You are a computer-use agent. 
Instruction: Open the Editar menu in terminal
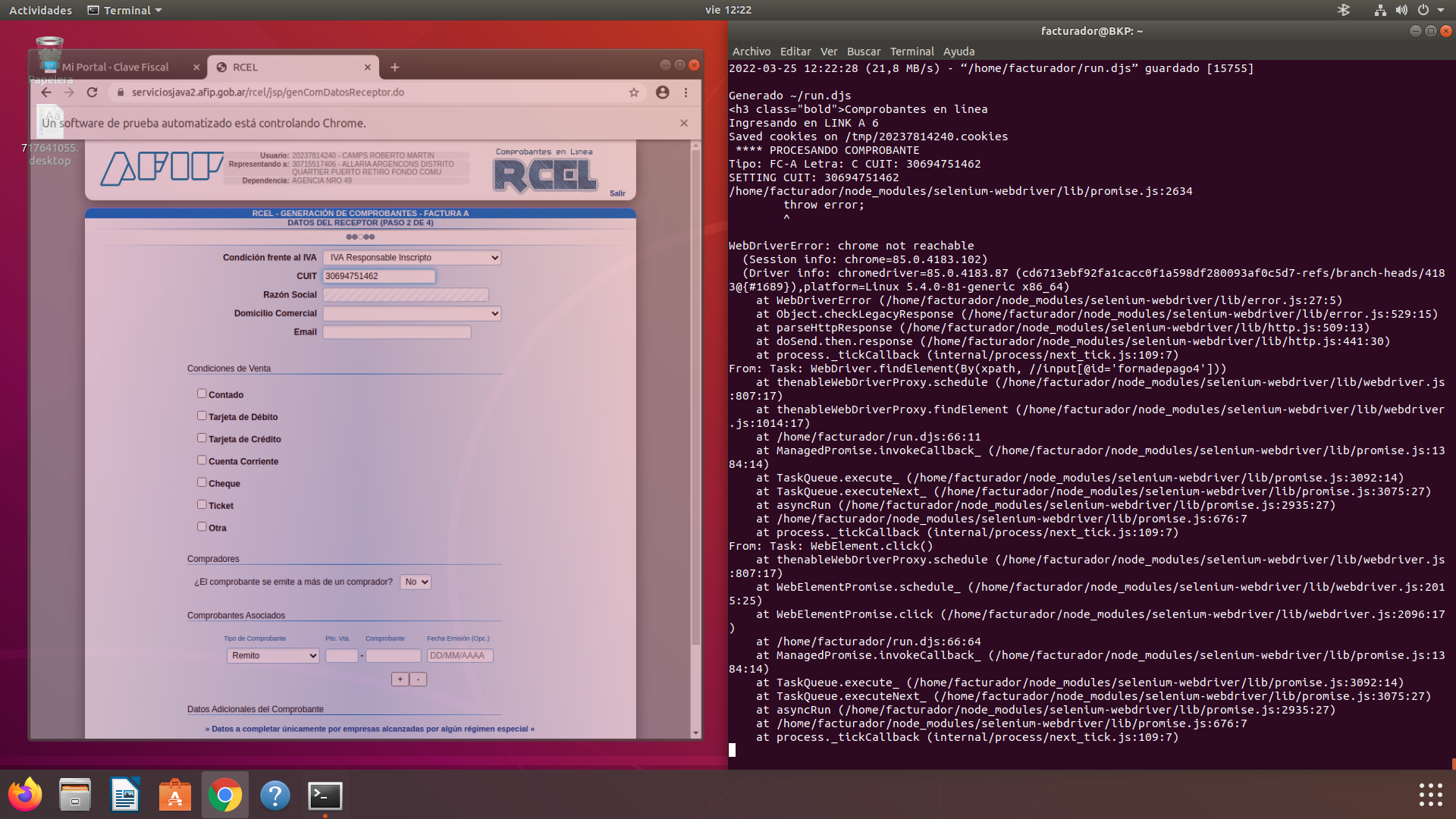coord(795,52)
